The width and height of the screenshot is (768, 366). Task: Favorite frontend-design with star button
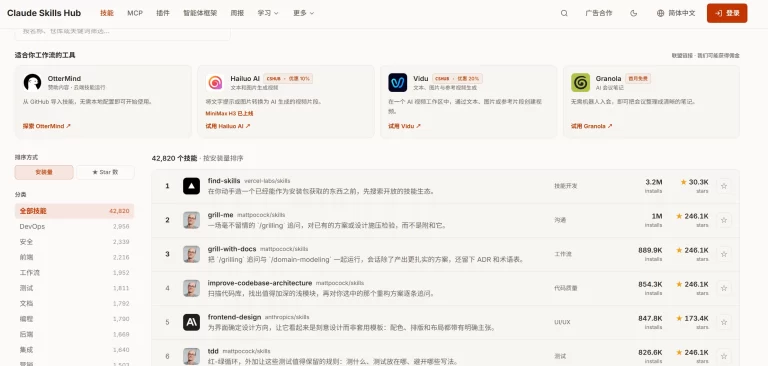point(724,322)
